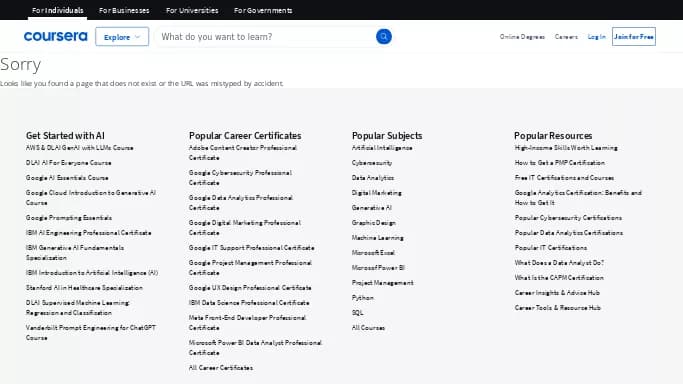The width and height of the screenshot is (683, 384).
Task: Open High-Income Skills Worth Learning
Action: pos(566,148)
